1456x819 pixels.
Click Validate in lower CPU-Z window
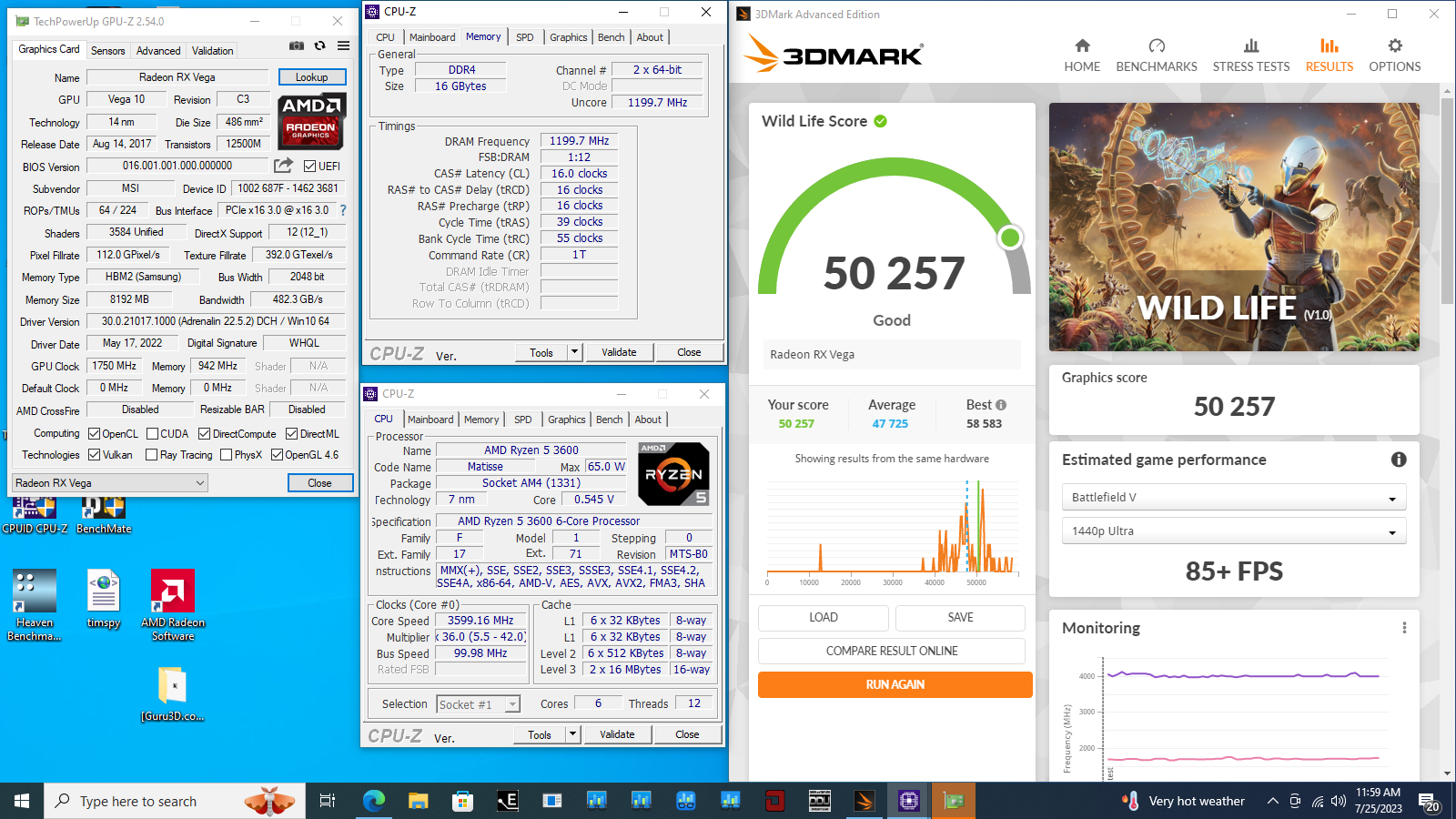(x=618, y=734)
